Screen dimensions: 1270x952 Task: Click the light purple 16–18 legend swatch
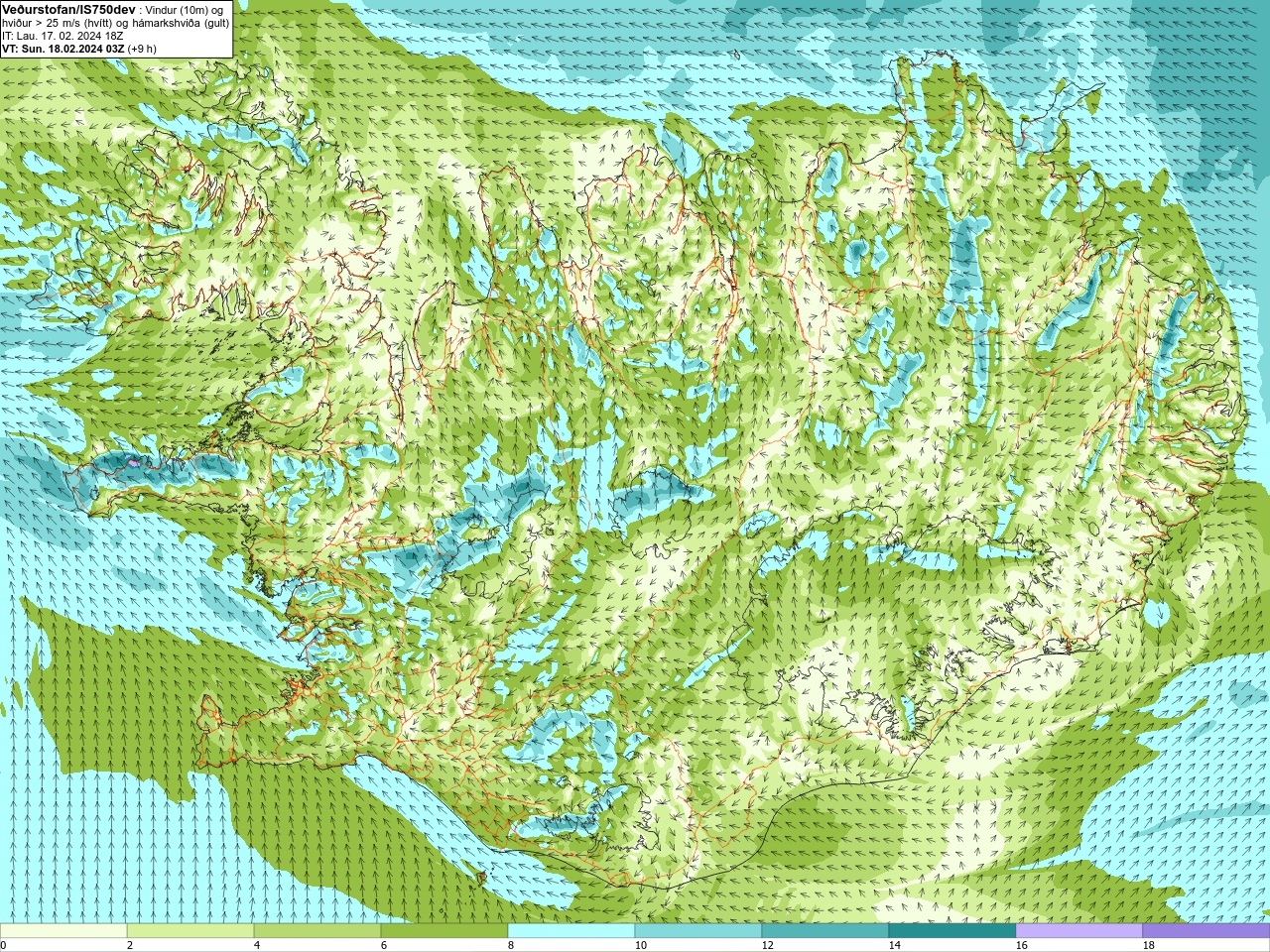(1079, 931)
